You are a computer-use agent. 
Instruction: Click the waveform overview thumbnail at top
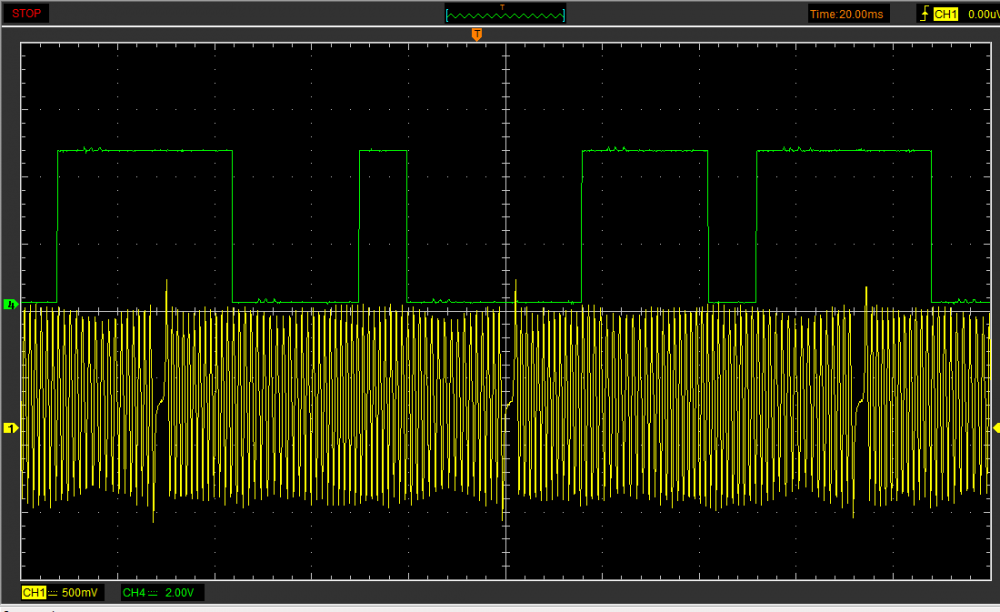pyautogui.click(x=505, y=15)
